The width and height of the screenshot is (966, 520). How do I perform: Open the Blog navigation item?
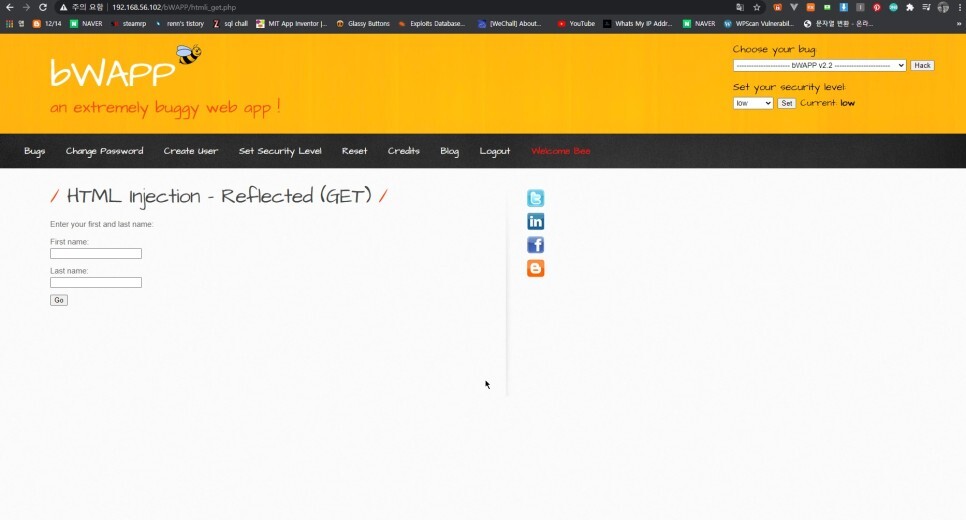click(x=449, y=151)
